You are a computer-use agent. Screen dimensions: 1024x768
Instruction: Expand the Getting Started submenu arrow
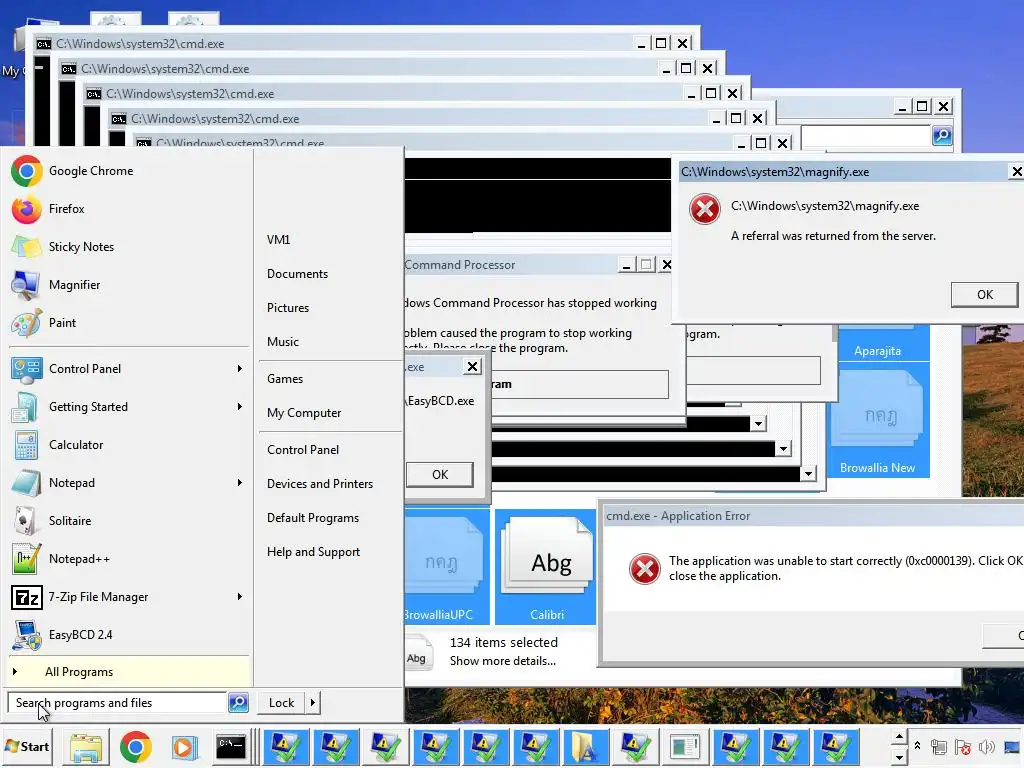pyautogui.click(x=240, y=407)
